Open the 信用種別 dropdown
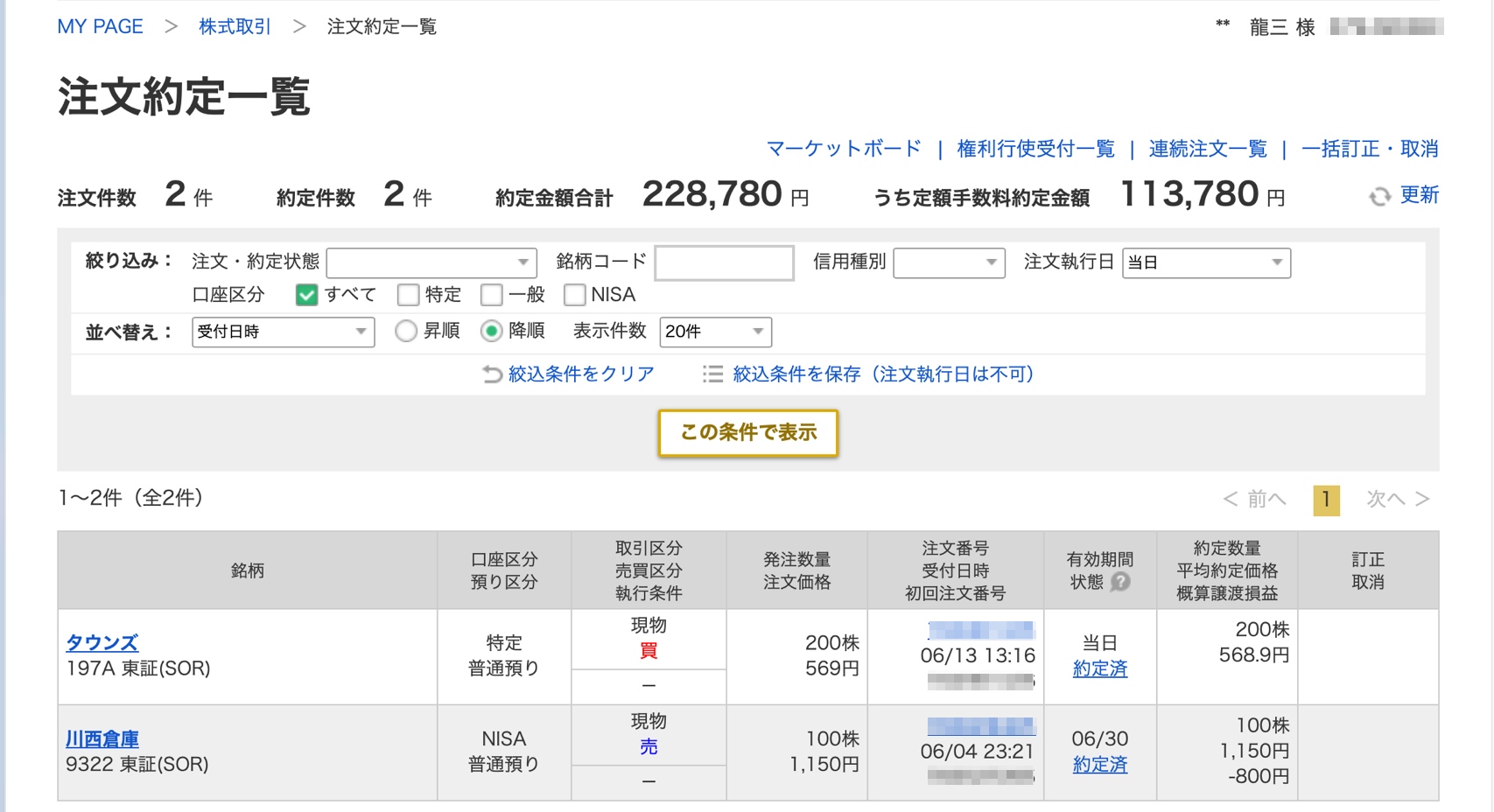The height and width of the screenshot is (812, 1494). 949,262
